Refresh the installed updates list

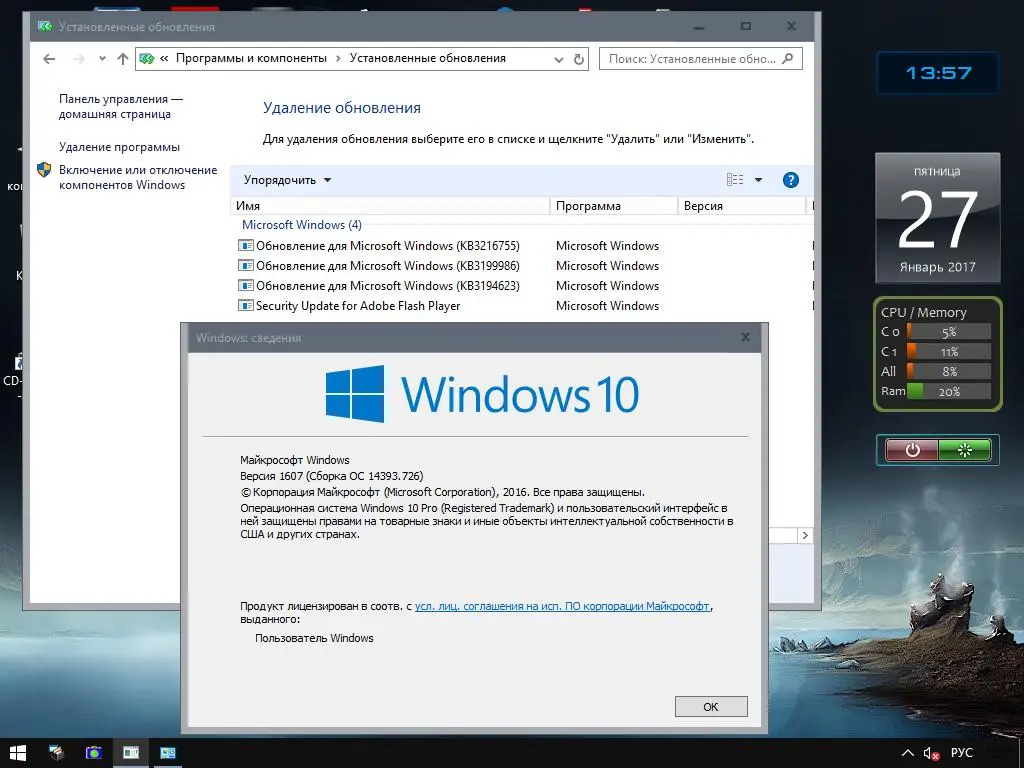point(579,59)
